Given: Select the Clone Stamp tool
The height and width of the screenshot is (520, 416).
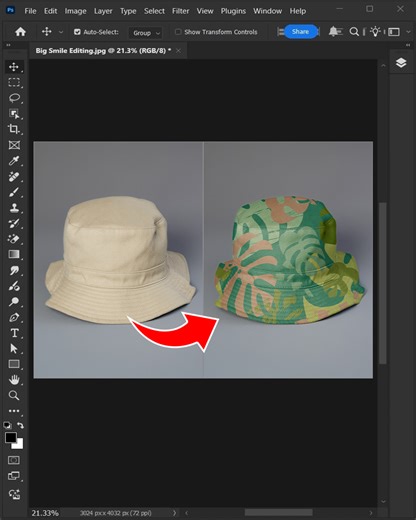Looking at the screenshot, I should tap(14, 208).
